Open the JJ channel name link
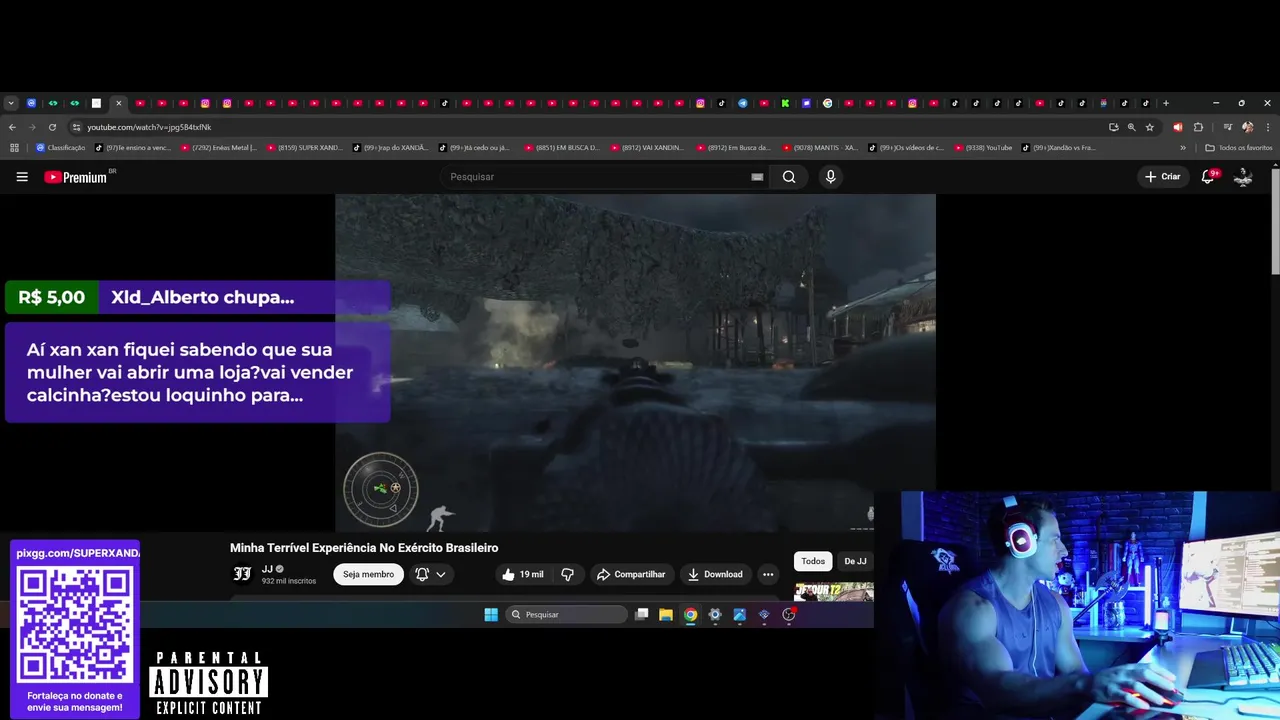The image size is (1280, 720). click(267, 569)
